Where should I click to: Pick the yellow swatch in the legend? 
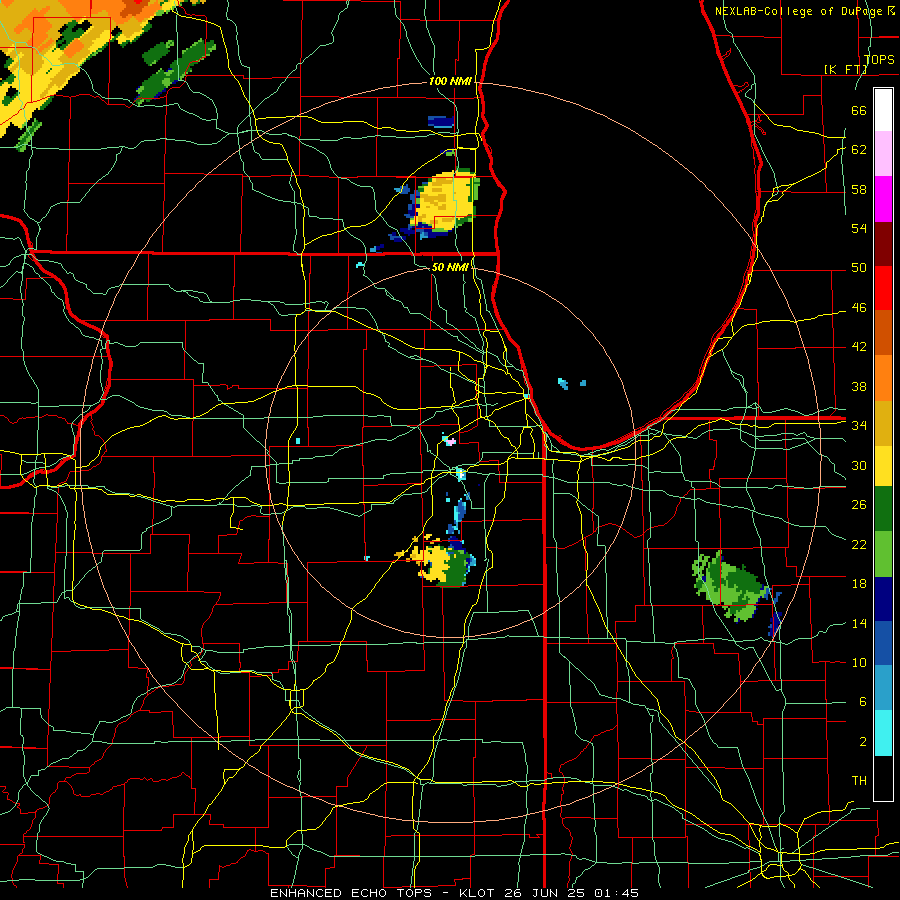[883, 465]
